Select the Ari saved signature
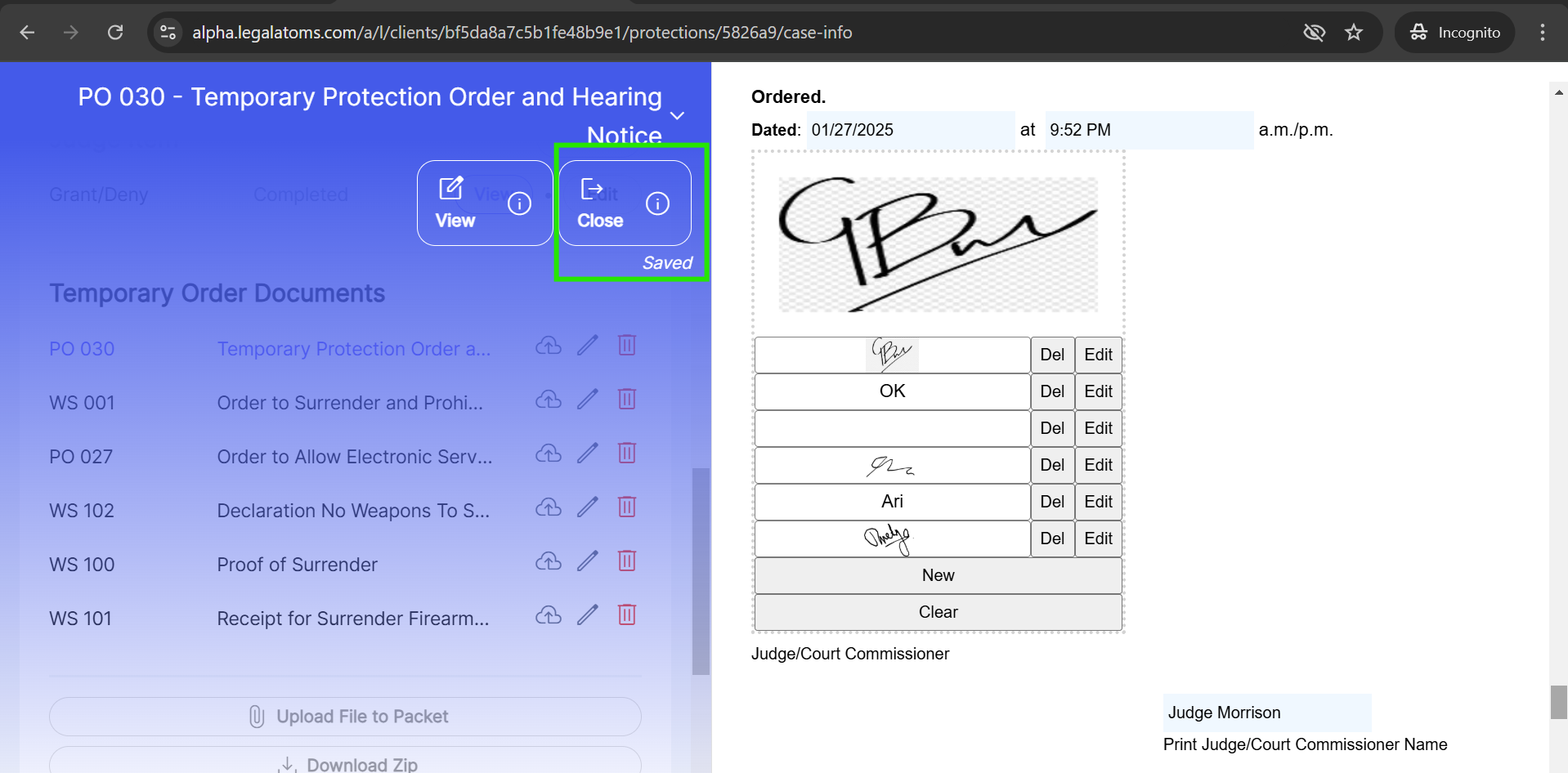Screen dimensions: 1568x773 tap(892, 502)
